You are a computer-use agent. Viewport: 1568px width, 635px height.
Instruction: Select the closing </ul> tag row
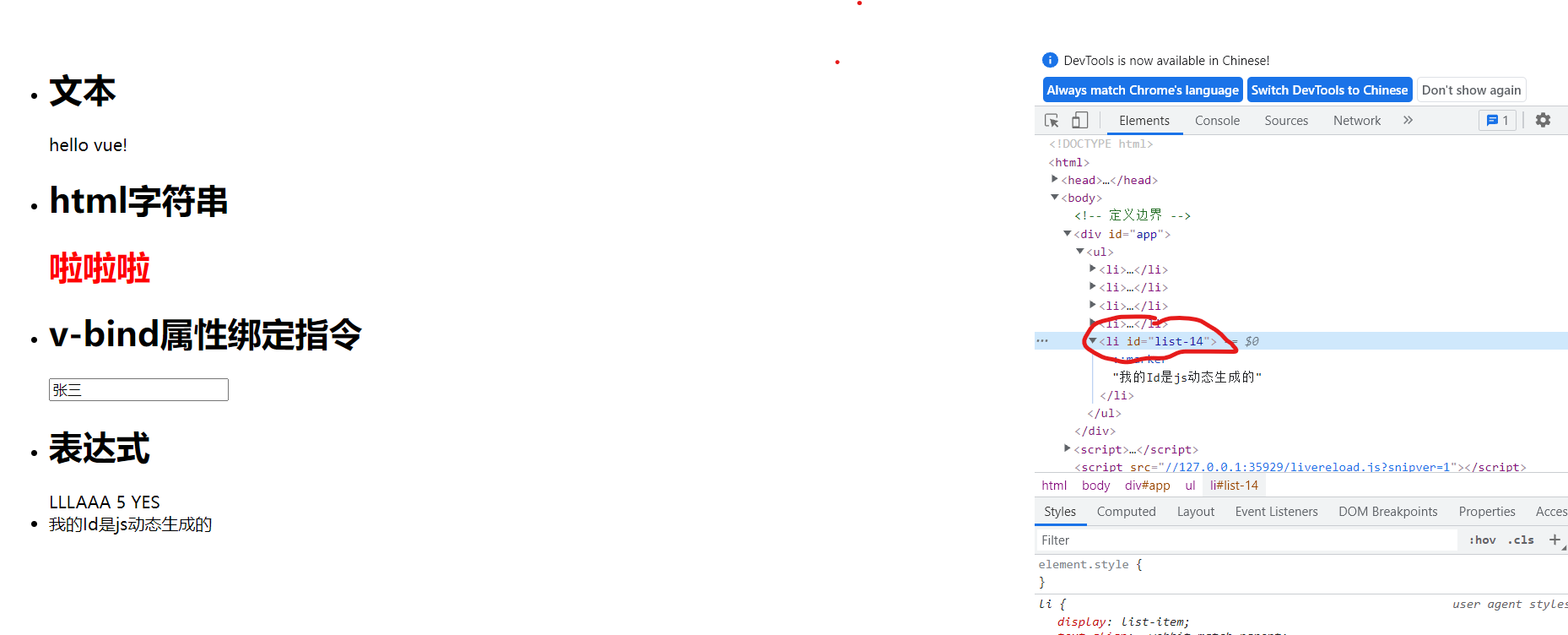coord(1104,413)
